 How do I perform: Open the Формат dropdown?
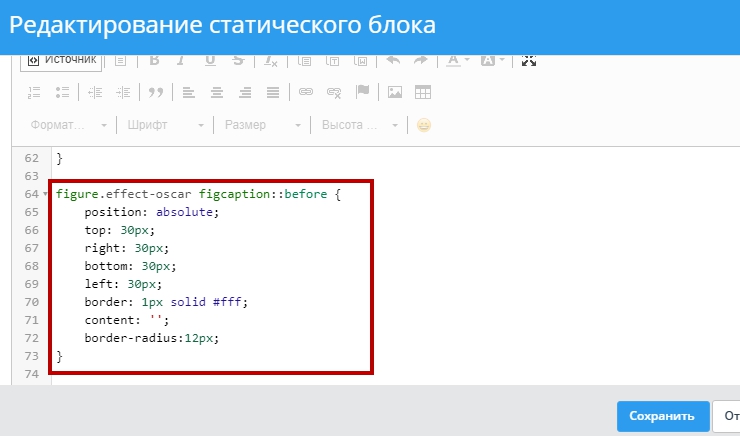tap(69, 125)
